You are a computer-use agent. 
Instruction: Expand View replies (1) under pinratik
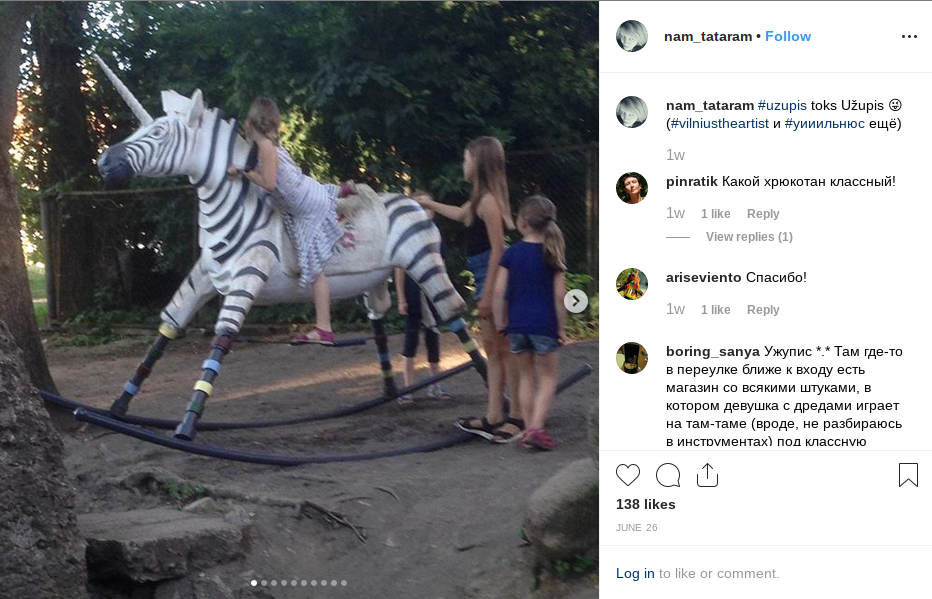coord(749,237)
